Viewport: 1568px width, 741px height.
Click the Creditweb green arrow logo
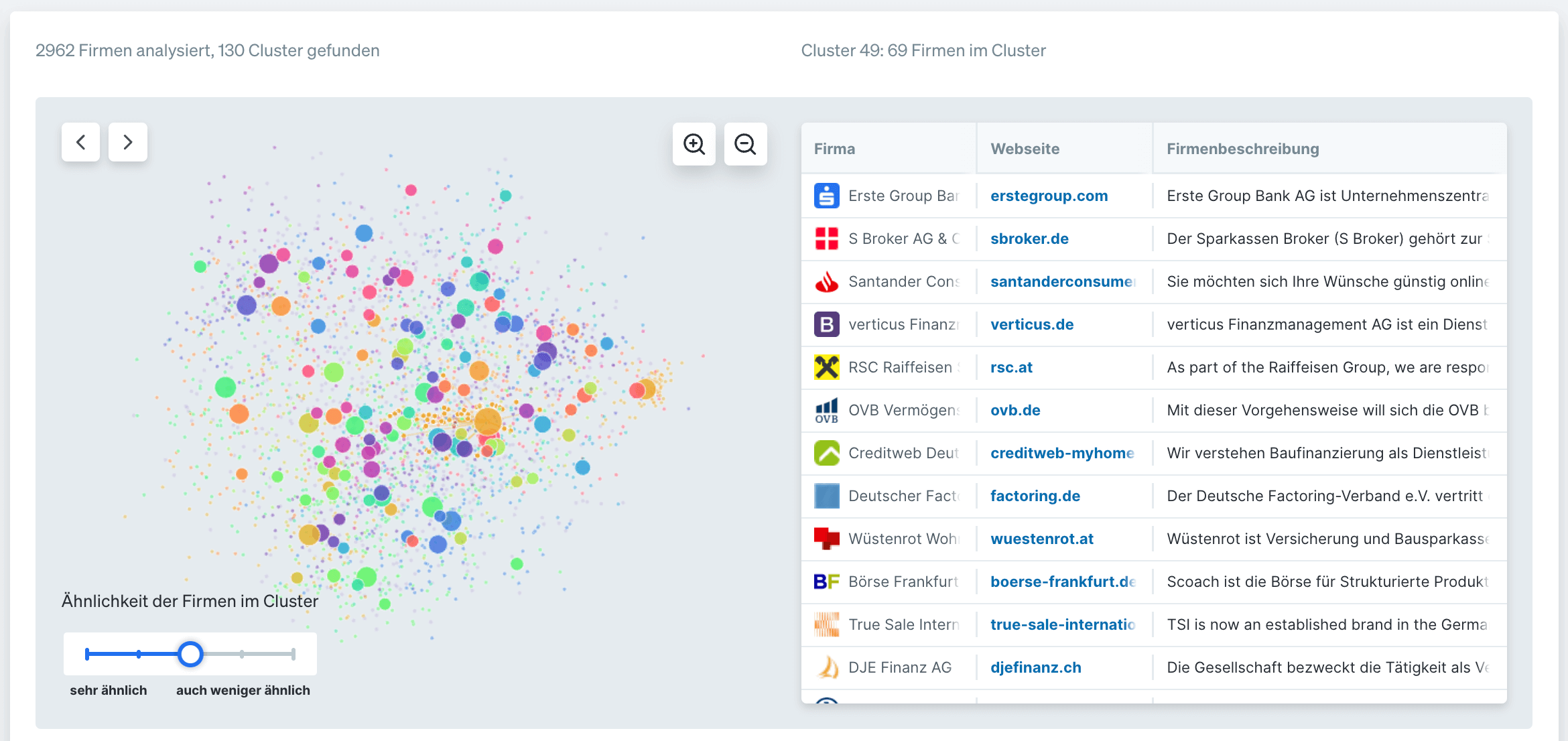[828, 453]
